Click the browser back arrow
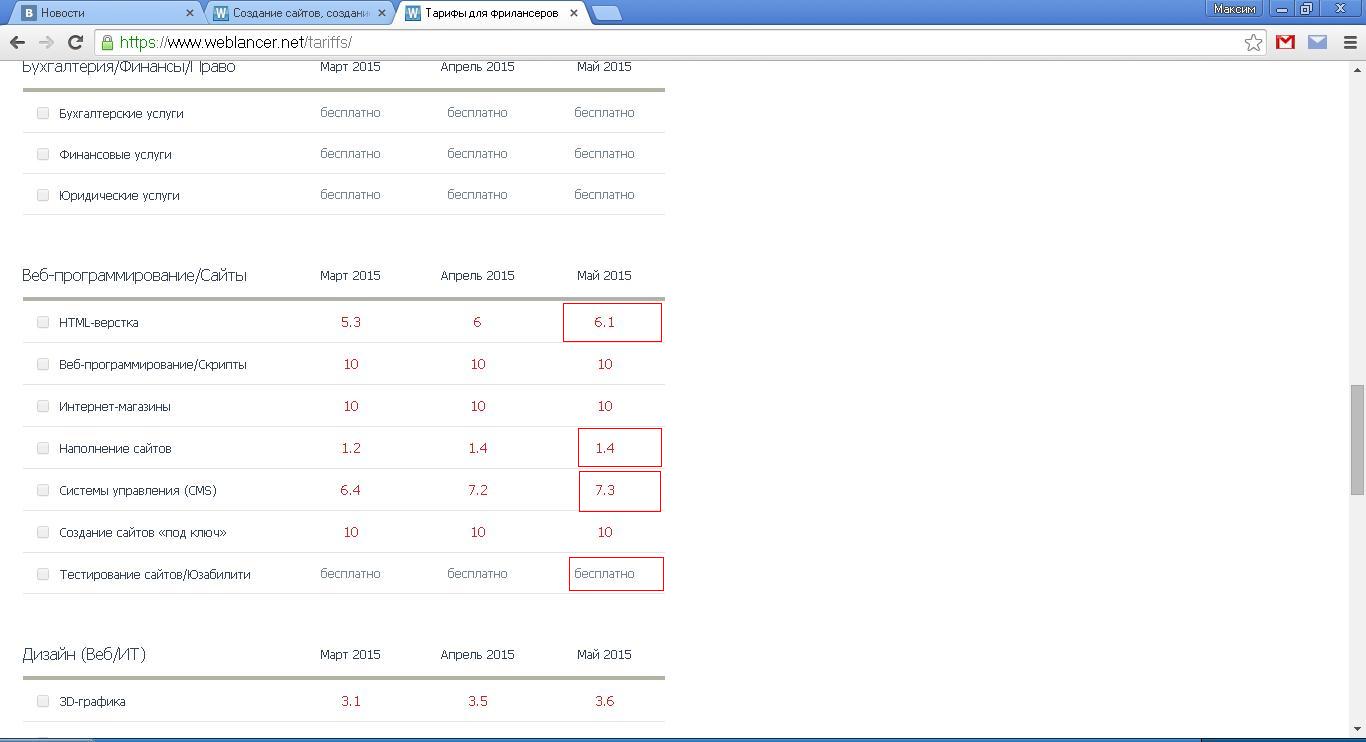The image size is (1366, 742). 17,42
